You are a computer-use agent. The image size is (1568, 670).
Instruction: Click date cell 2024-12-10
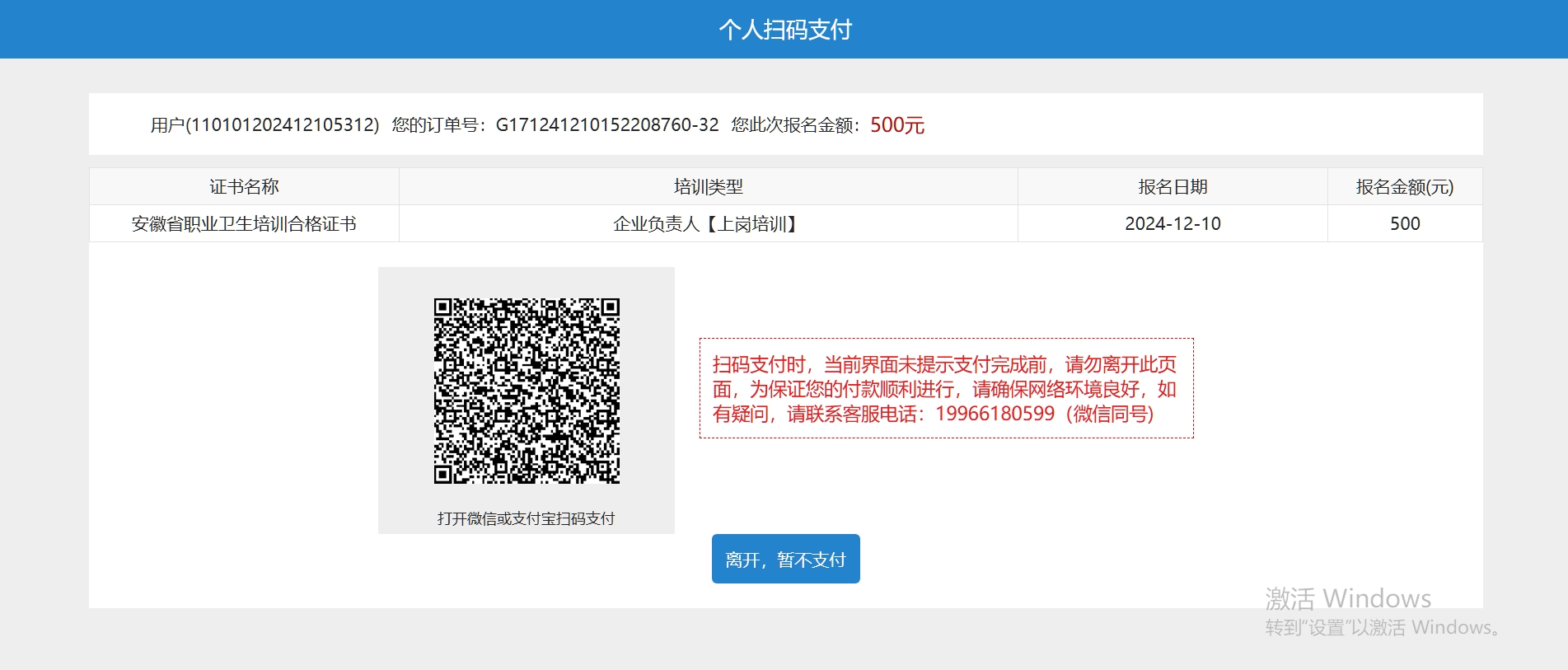(x=1172, y=223)
